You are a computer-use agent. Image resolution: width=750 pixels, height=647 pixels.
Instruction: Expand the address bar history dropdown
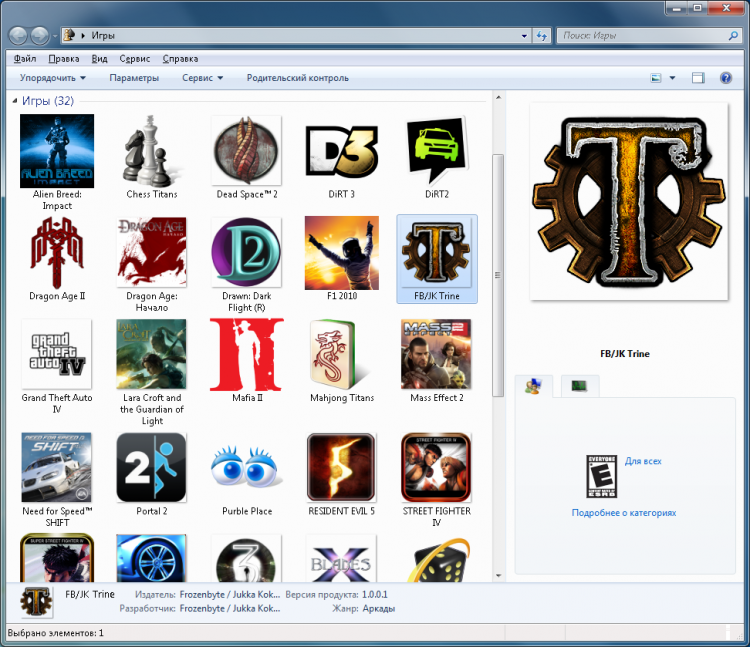pyautogui.click(x=524, y=36)
